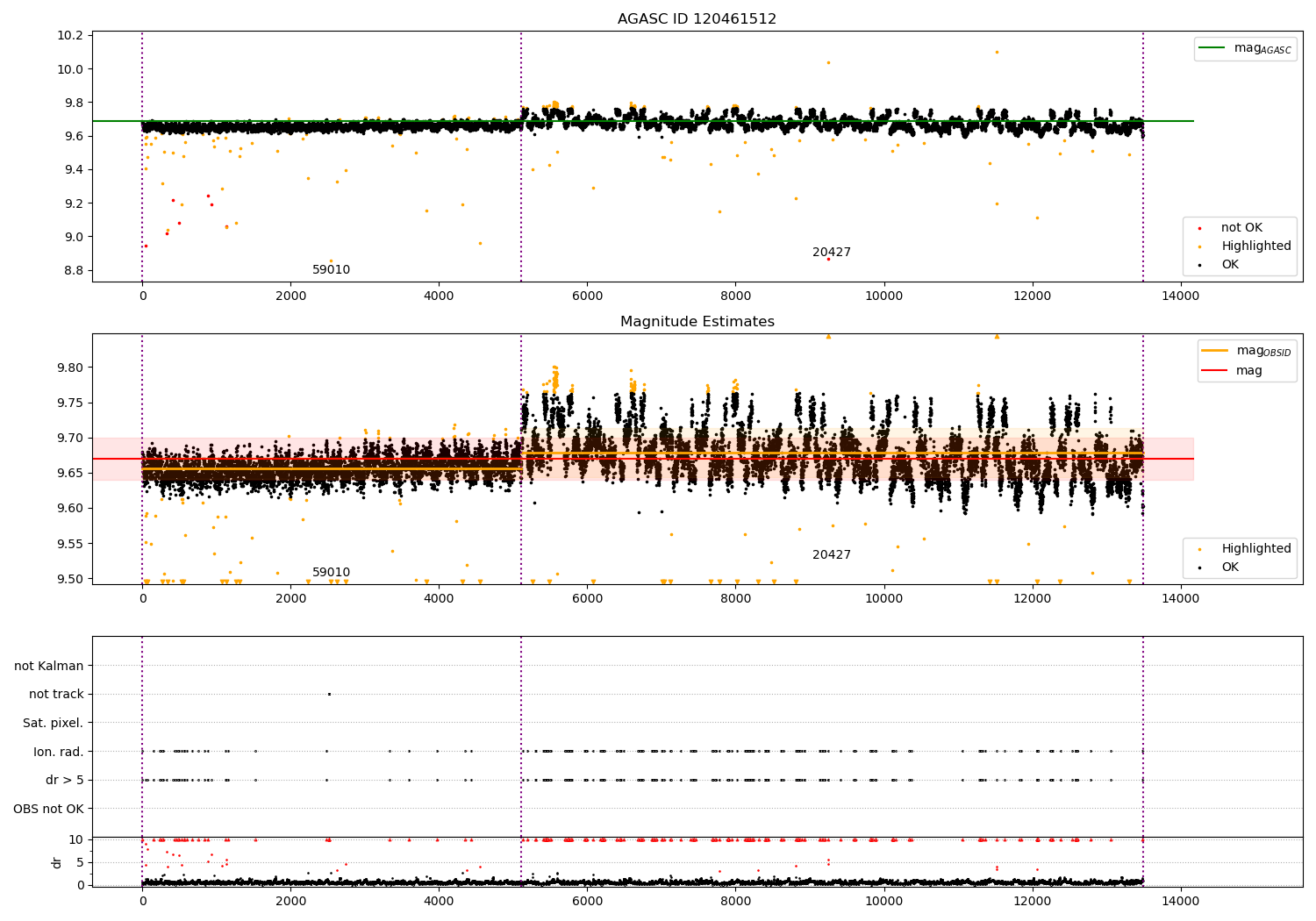
Task: Click the 'not Kalman' row label
Action: pyautogui.click(x=49, y=667)
